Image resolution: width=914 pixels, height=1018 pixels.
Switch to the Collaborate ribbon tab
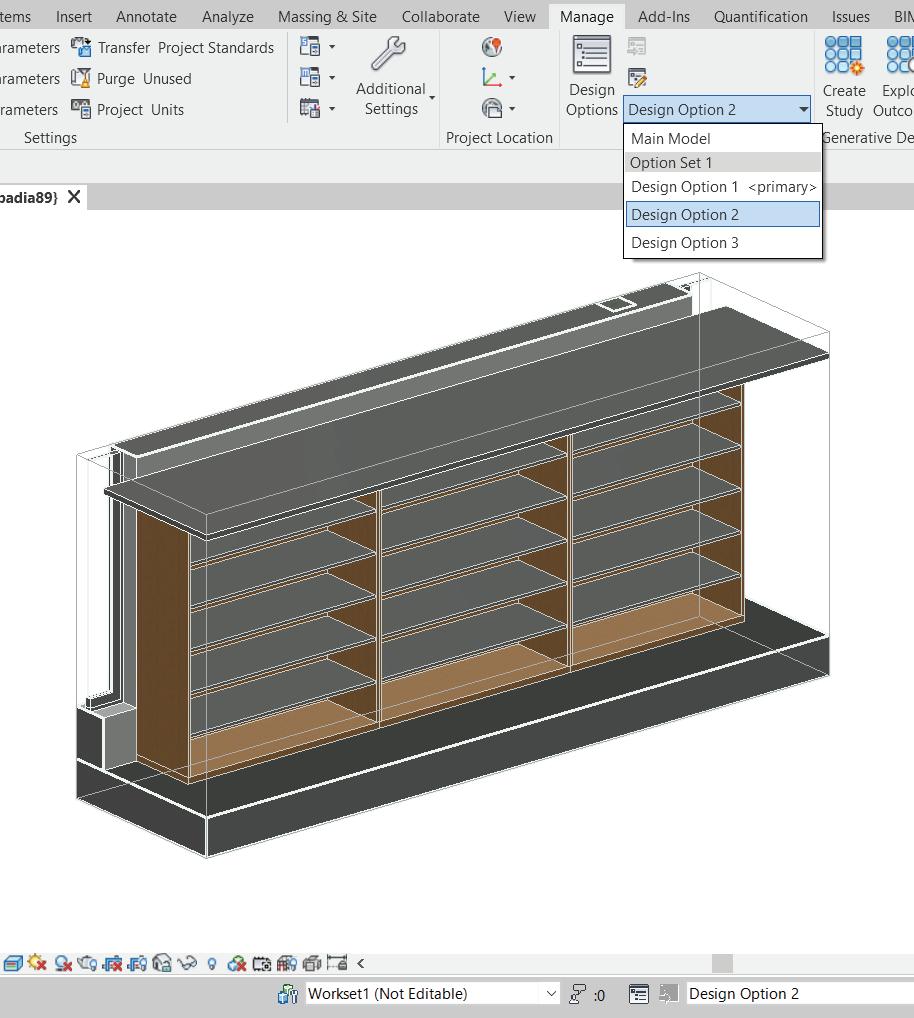(440, 17)
